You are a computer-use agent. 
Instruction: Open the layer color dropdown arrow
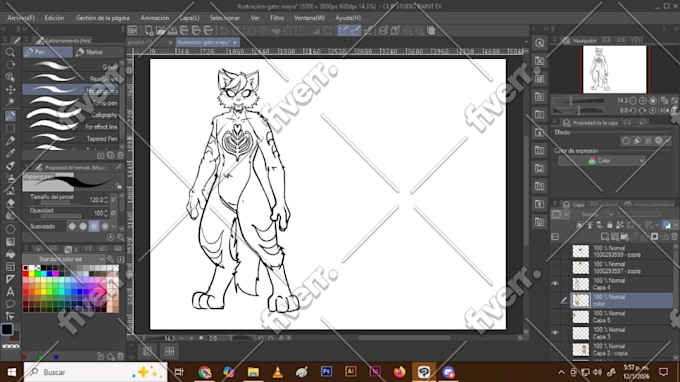tap(676, 225)
